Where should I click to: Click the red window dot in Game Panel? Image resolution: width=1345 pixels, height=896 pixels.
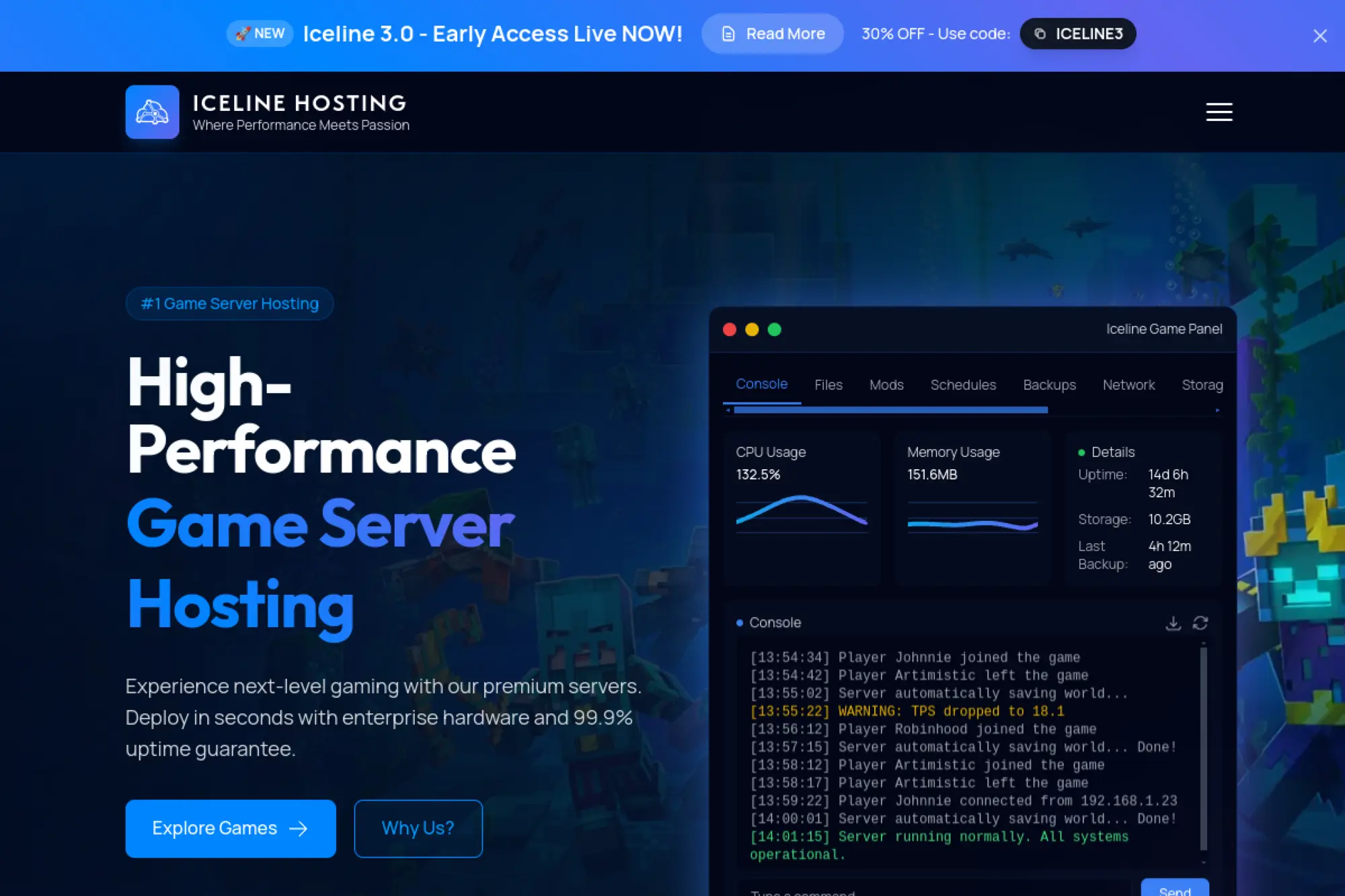730,329
